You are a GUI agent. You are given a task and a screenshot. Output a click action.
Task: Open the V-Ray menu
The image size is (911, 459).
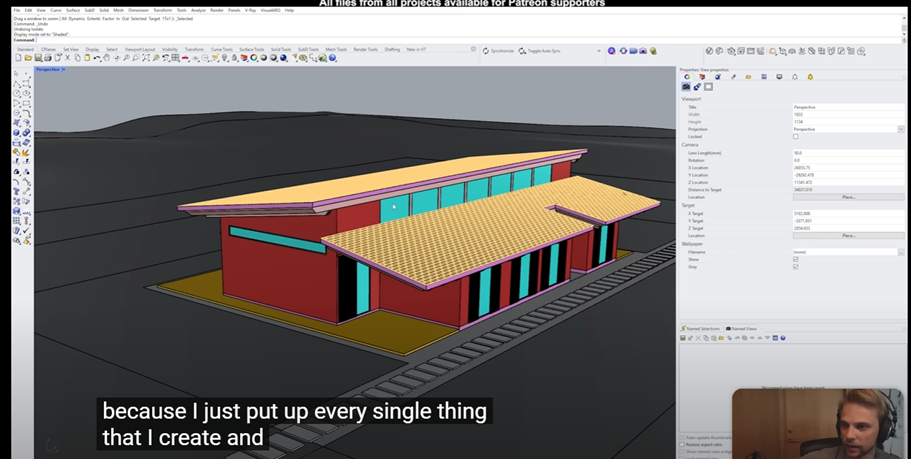coord(250,10)
